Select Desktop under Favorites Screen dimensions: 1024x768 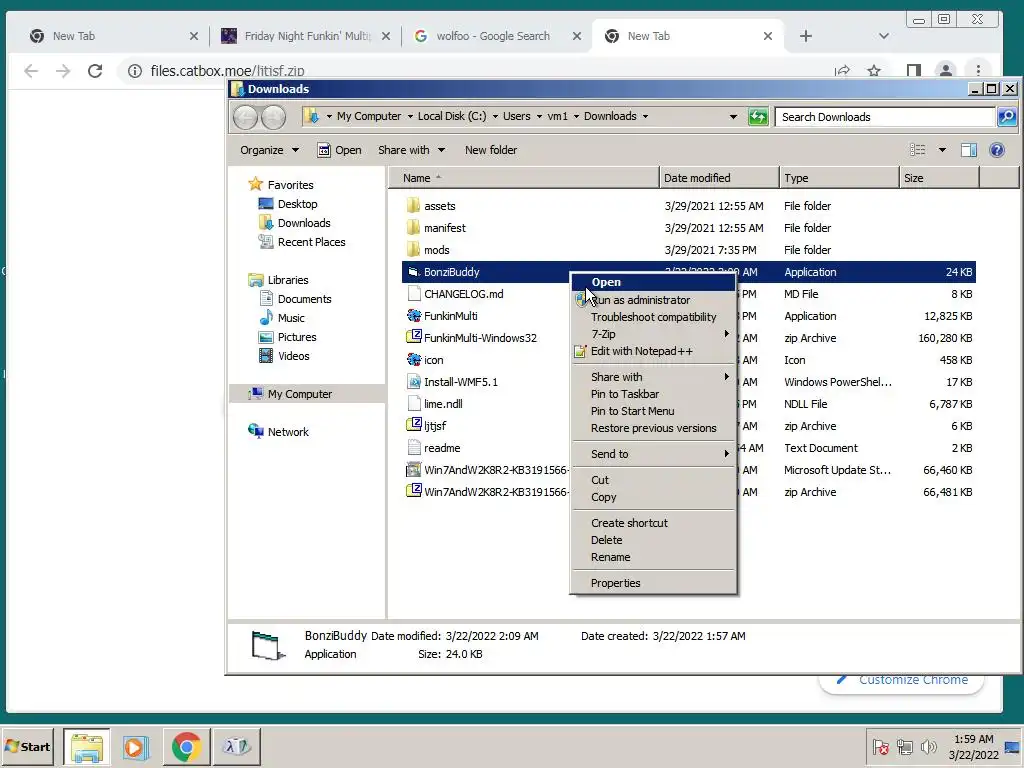[x=287, y=204]
